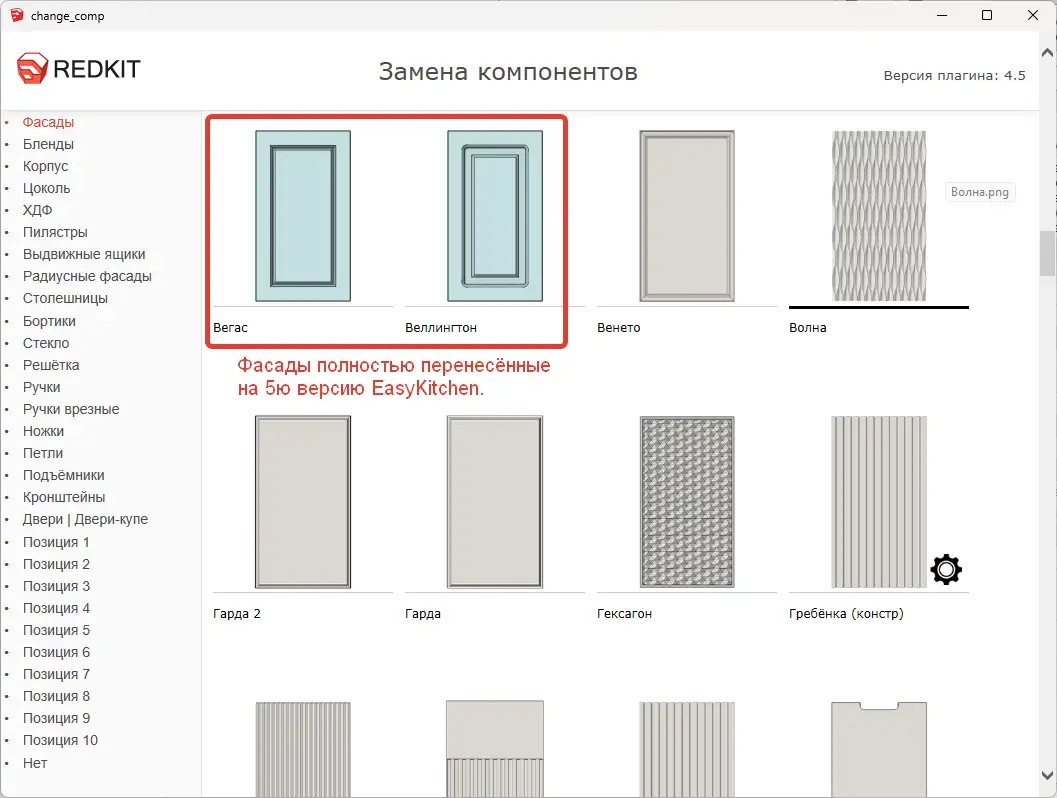
Task: Select the Двери | Двери-купе category
Action: tap(84, 519)
